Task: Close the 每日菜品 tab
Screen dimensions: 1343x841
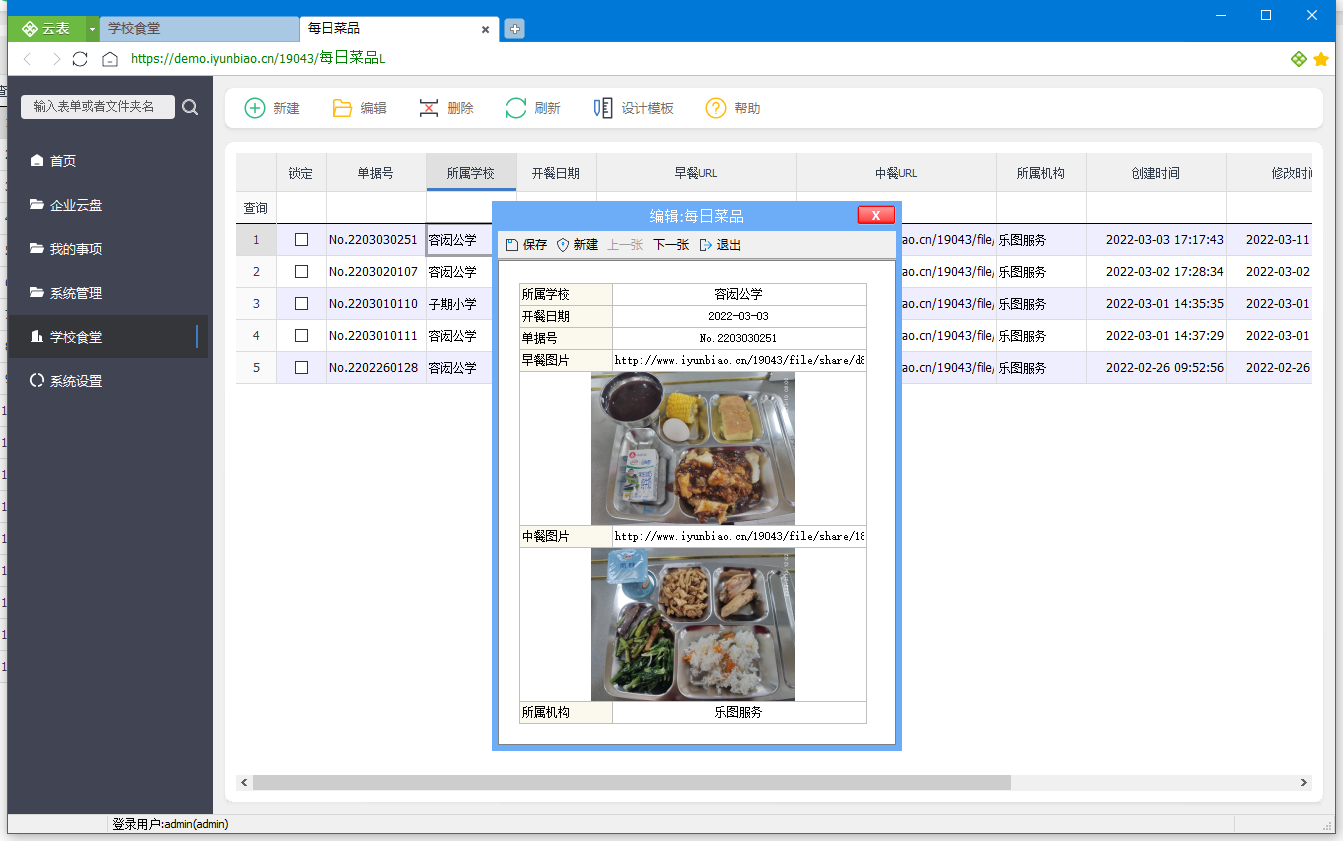Action: pos(485,30)
